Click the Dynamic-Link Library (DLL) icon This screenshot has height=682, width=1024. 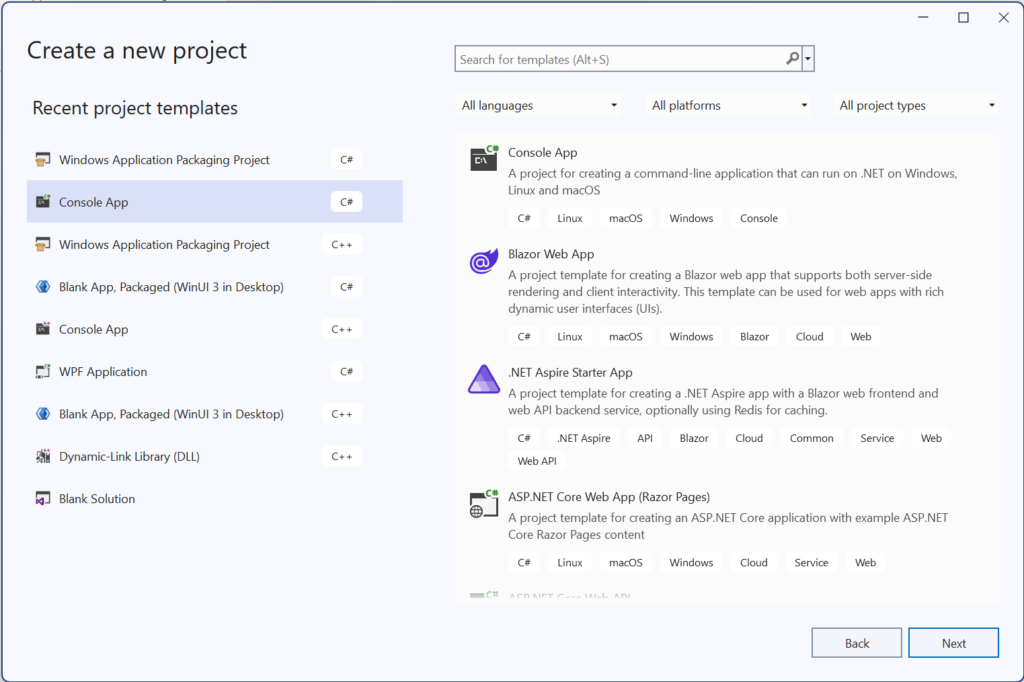(42, 457)
